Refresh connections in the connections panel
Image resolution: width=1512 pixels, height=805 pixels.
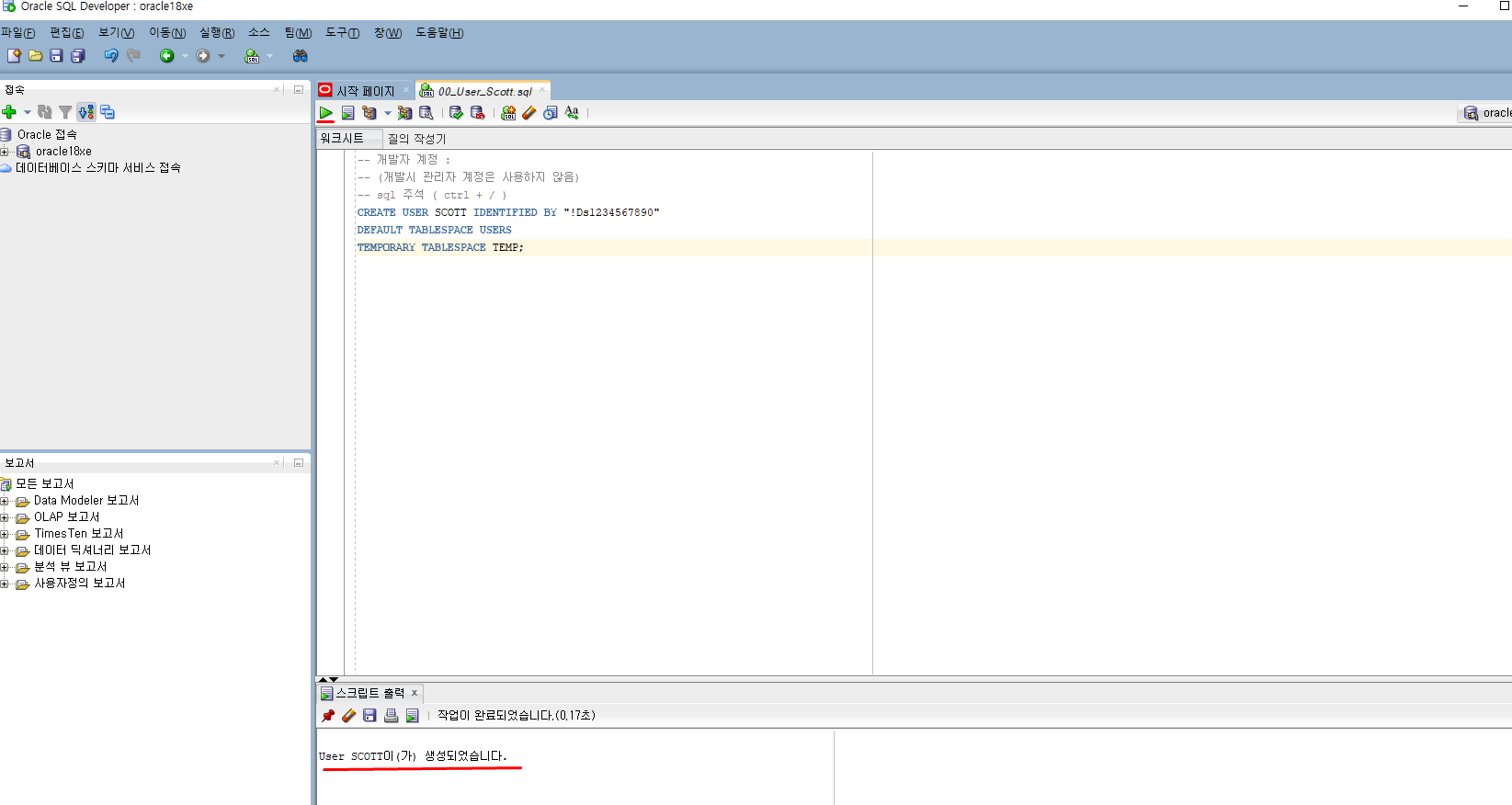tap(44, 112)
